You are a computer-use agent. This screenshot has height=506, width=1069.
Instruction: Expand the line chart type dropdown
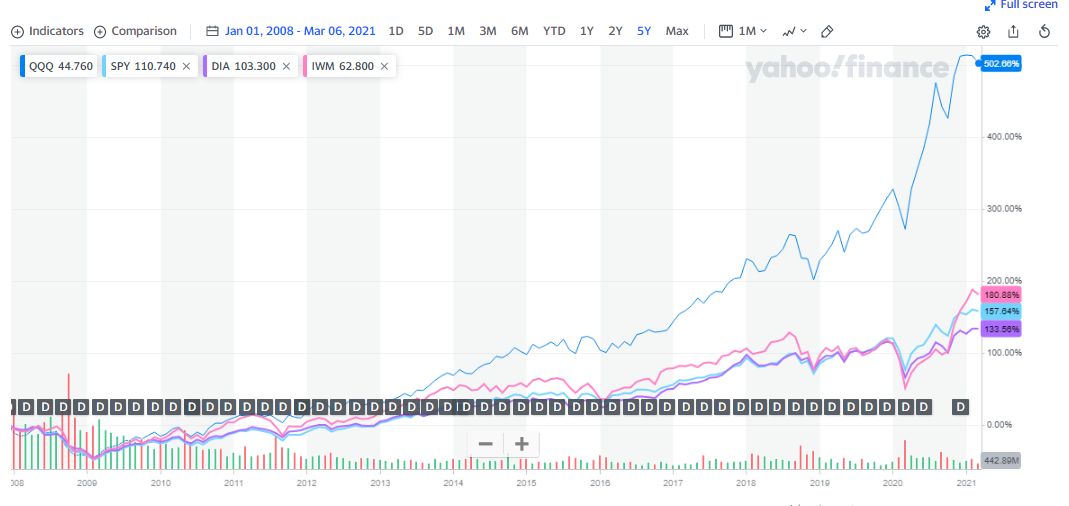(795, 31)
